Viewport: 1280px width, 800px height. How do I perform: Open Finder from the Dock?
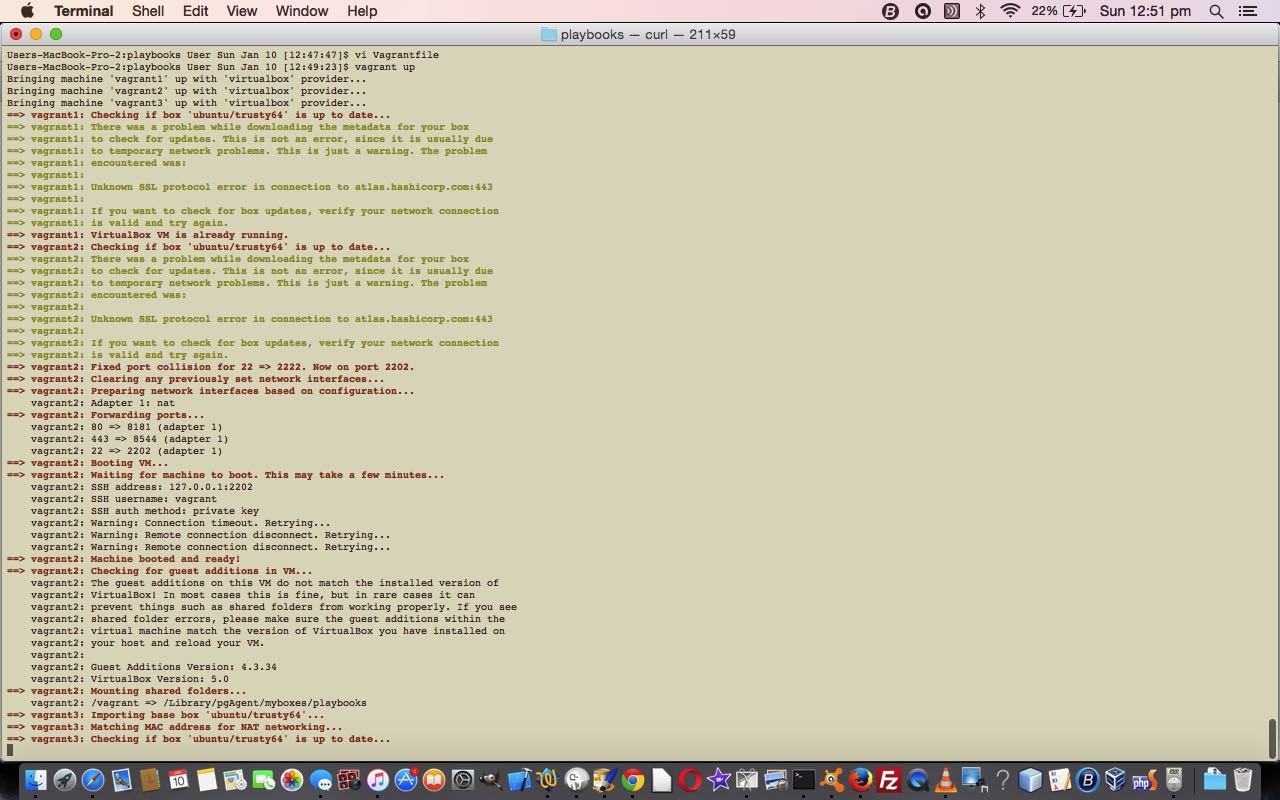[x=36, y=780]
